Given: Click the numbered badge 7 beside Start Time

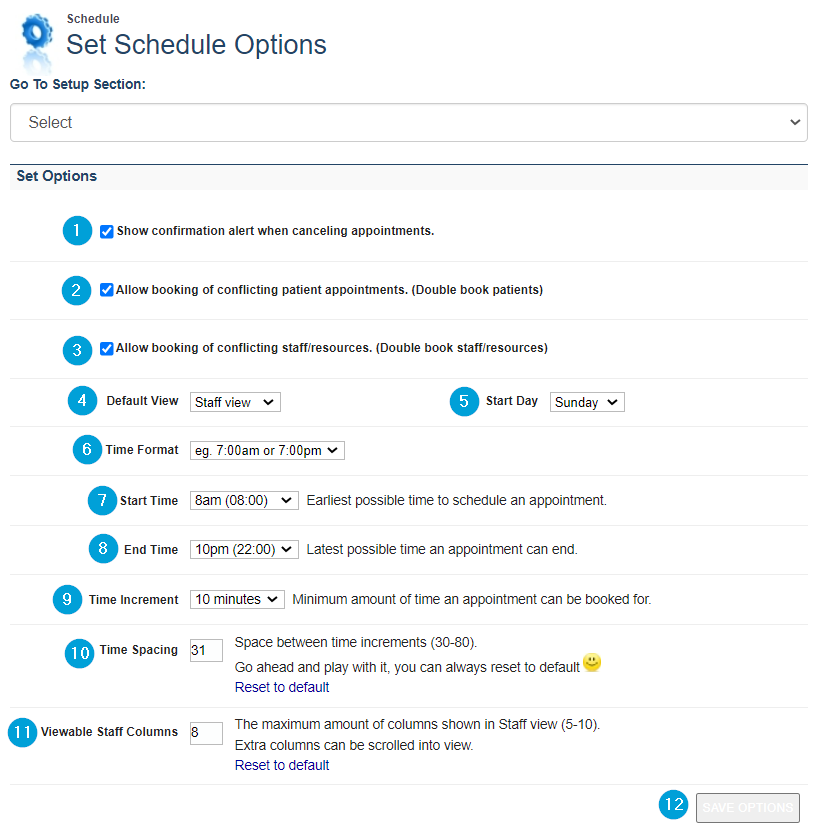Looking at the screenshot, I should pyautogui.click(x=102, y=500).
